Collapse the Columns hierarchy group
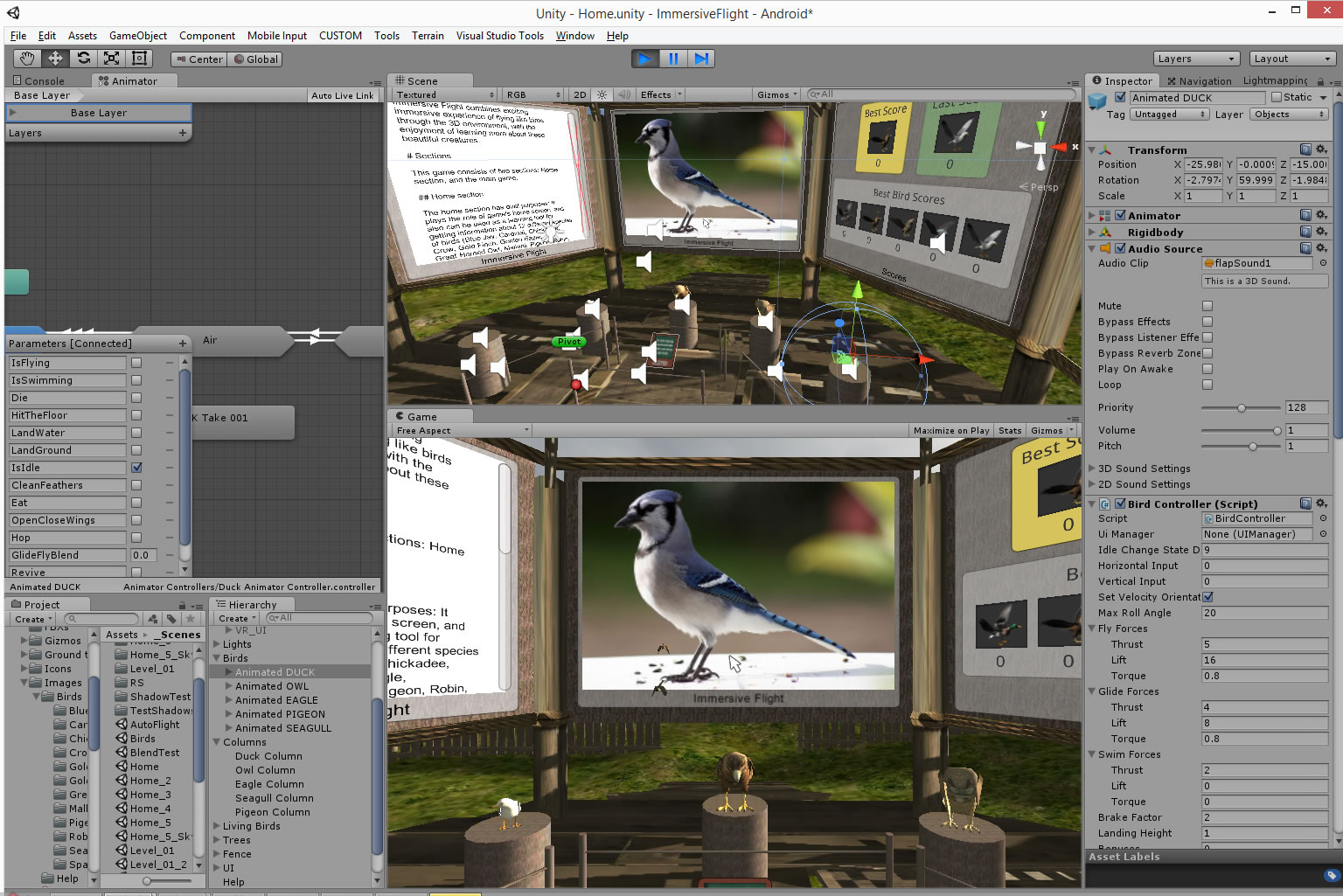Image resolution: width=1343 pixels, height=896 pixels. (217, 742)
